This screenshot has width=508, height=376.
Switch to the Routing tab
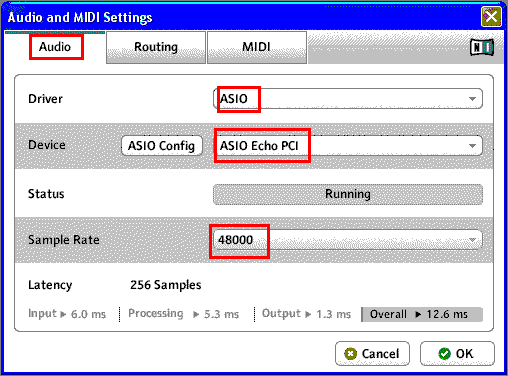156,47
